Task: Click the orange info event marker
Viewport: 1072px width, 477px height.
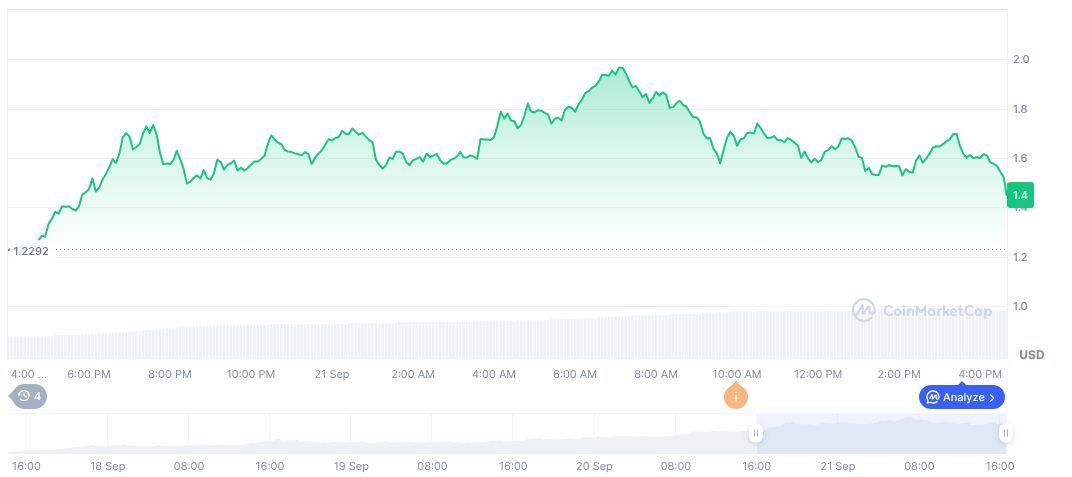Action: 736,396
